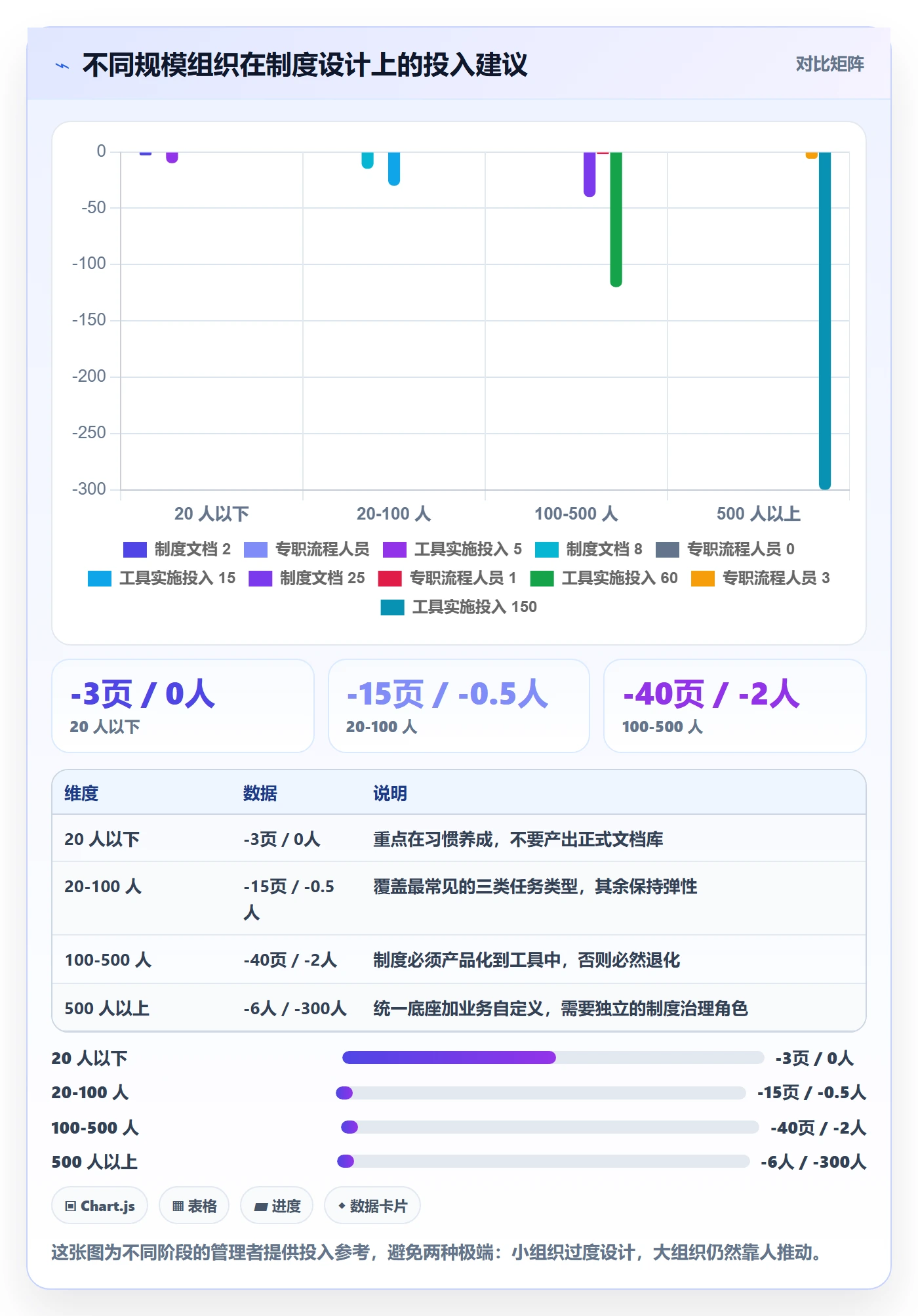This screenshot has height=1316, width=918.
Task: Click the tall teal bar for 500 人以上
Action: point(825,321)
